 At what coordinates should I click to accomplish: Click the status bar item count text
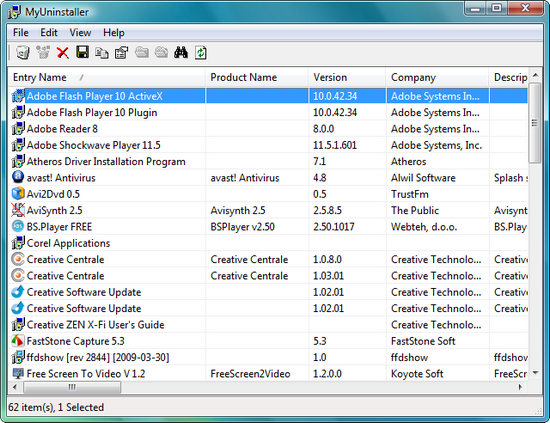[56, 407]
